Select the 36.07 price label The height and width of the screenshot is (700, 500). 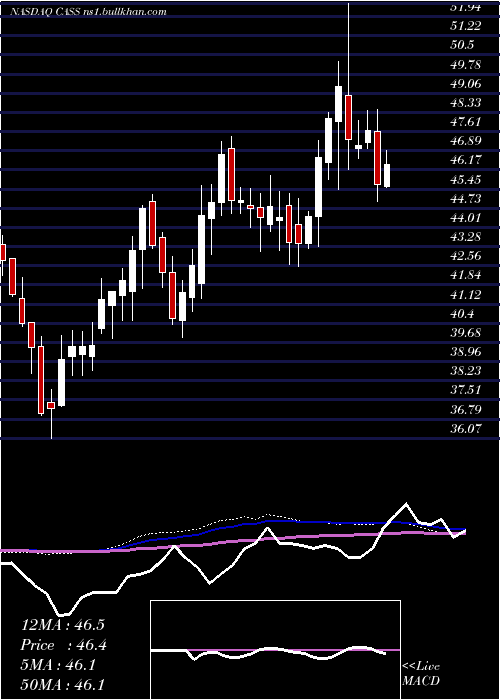(x=465, y=429)
